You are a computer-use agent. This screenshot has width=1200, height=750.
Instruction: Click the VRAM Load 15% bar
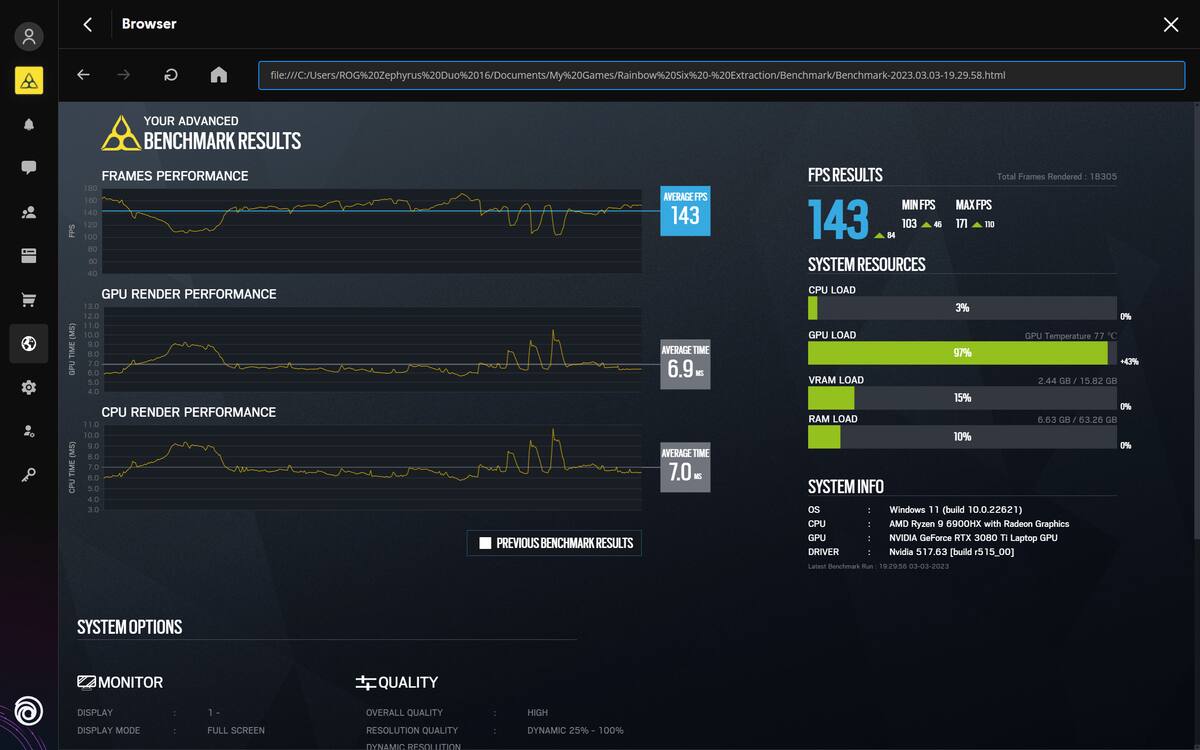tap(962, 398)
